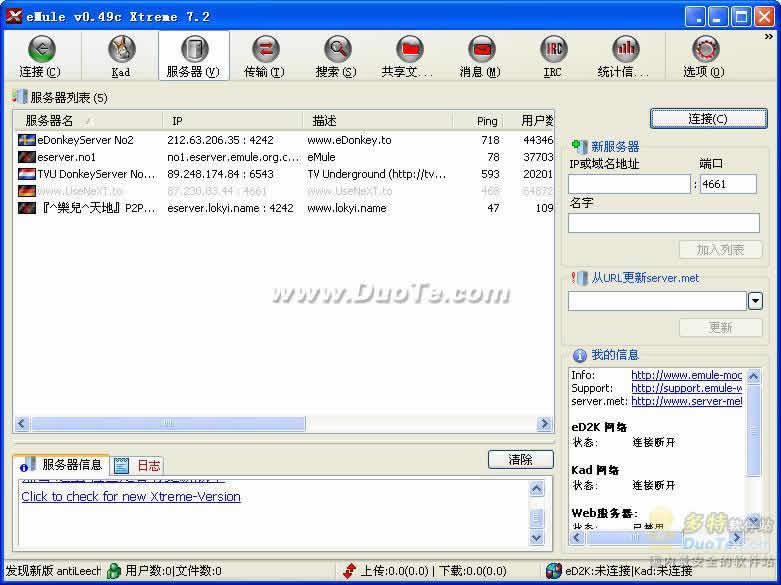Click the users icon in status bar
Screen dimensions: 781x585
[114, 571]
